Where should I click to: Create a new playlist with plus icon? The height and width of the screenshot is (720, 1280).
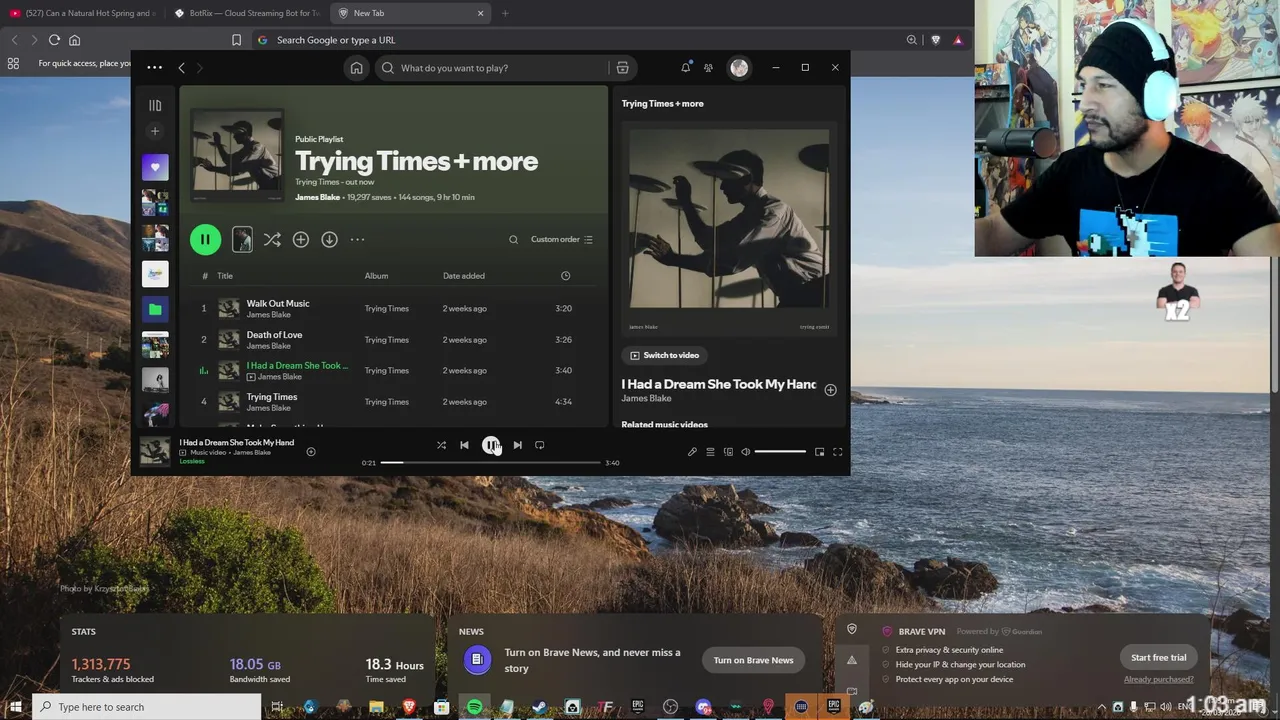click(155, 131)
